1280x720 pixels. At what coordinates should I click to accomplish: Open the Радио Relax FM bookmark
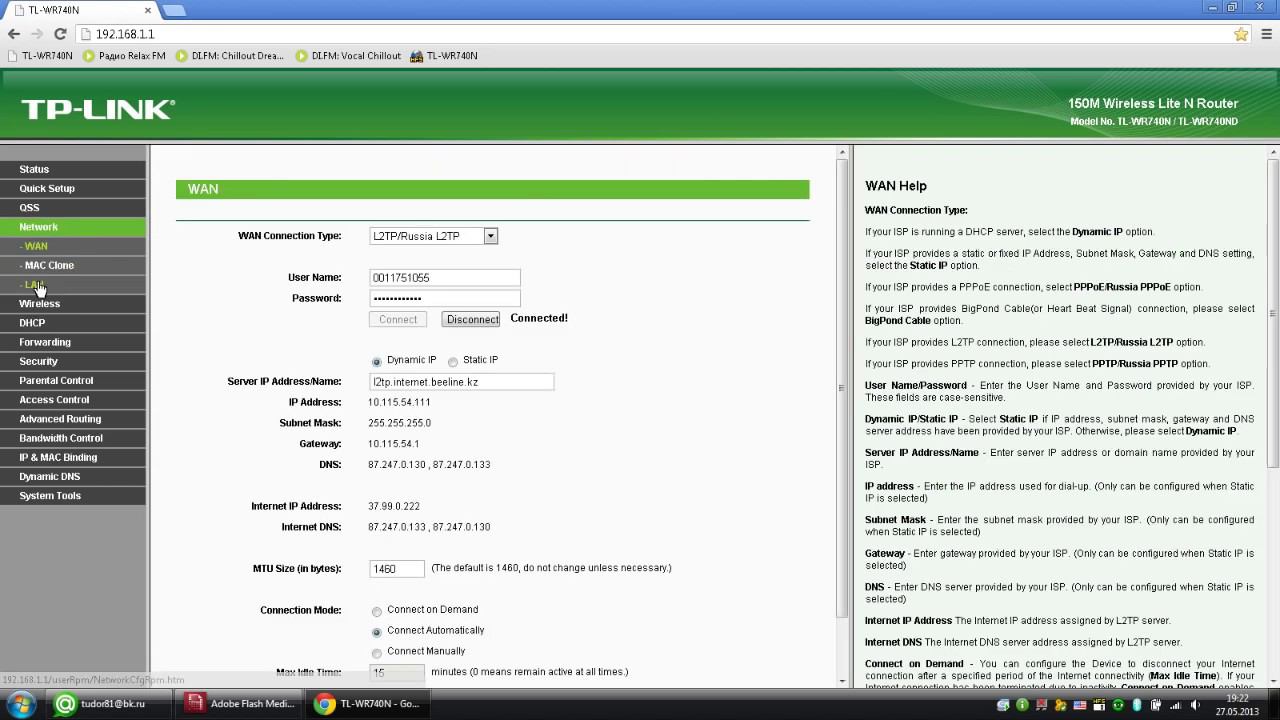click(125, 56)
